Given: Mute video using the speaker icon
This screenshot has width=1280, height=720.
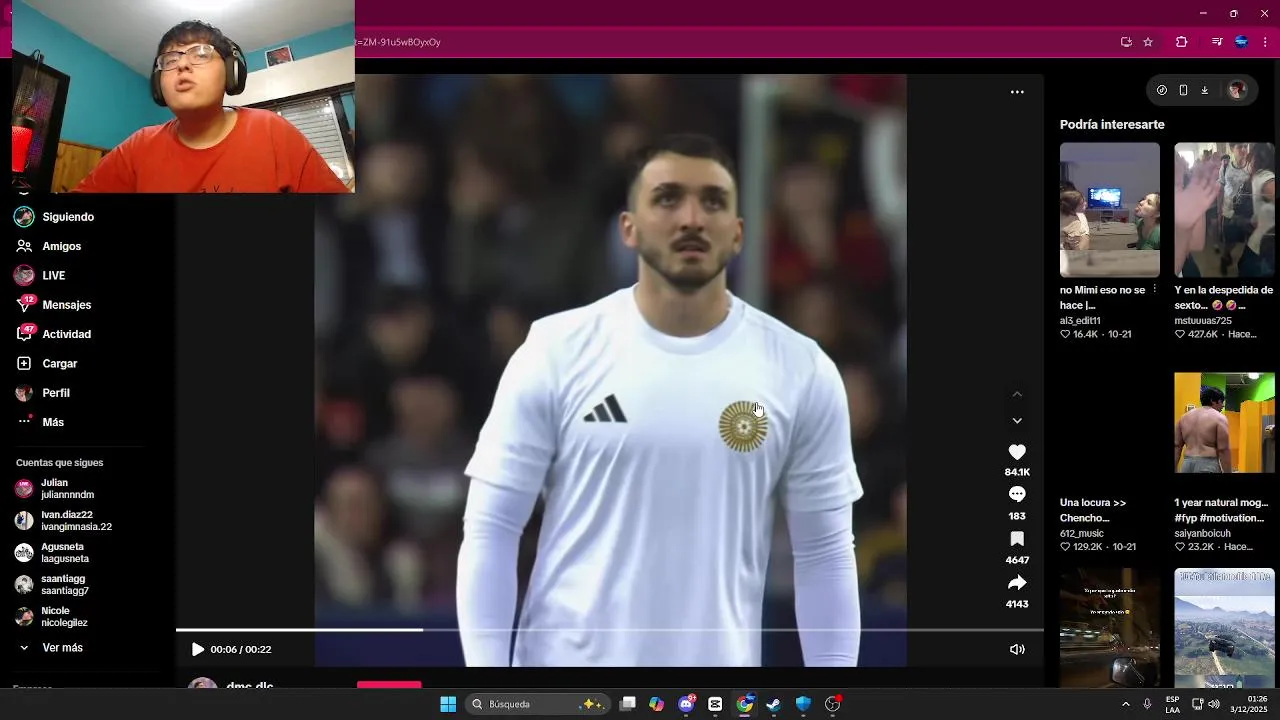Looking at the screenshot, I should pos(1017,650).
